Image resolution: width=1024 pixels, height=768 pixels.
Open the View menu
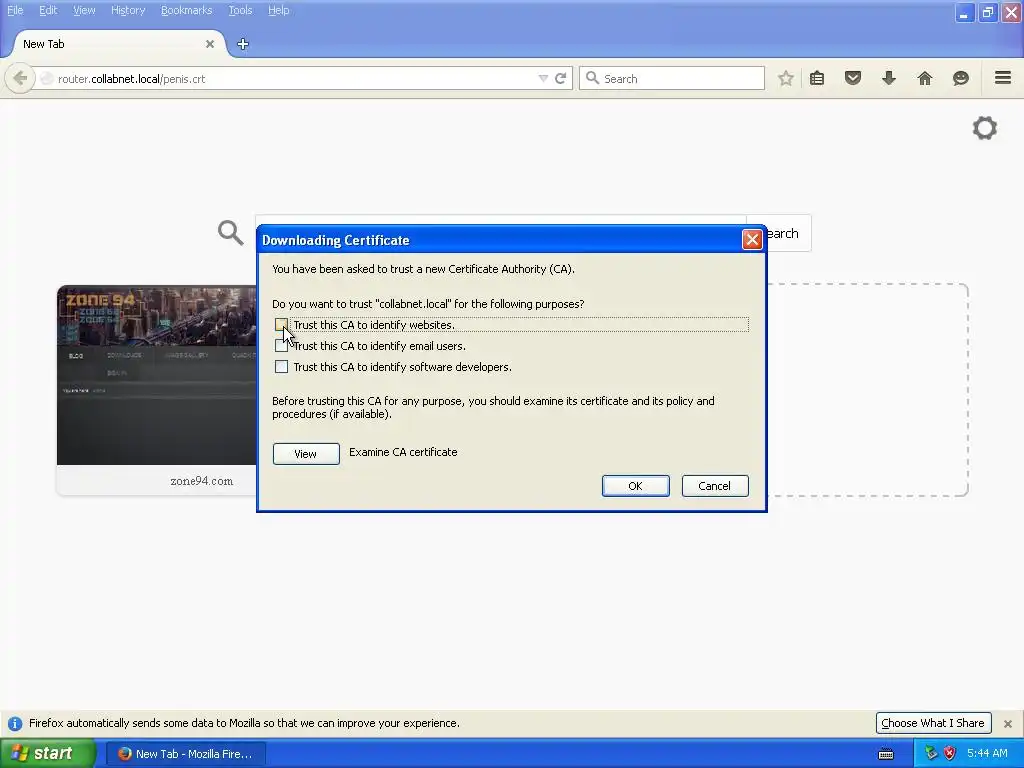[x=84, y=10]
